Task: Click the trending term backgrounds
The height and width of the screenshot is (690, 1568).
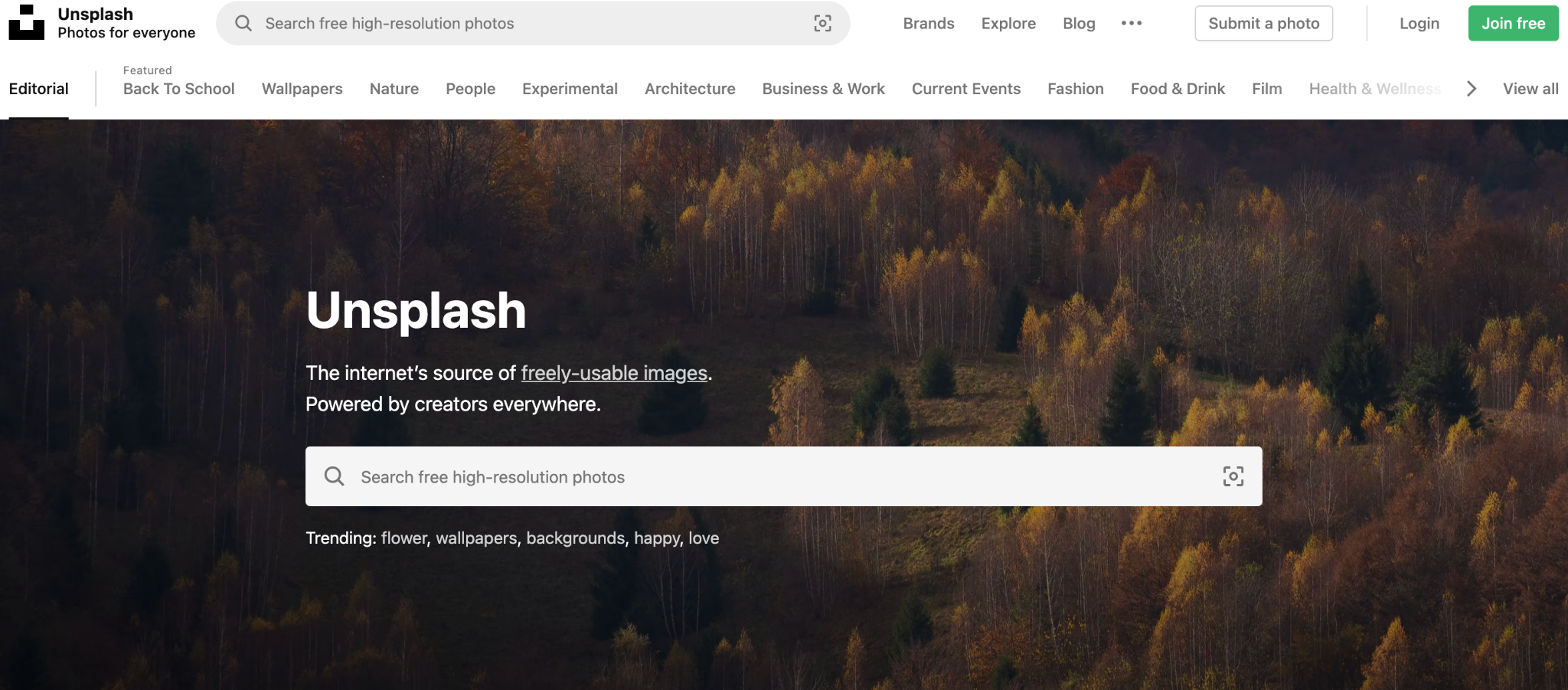Action: point(577,538)
